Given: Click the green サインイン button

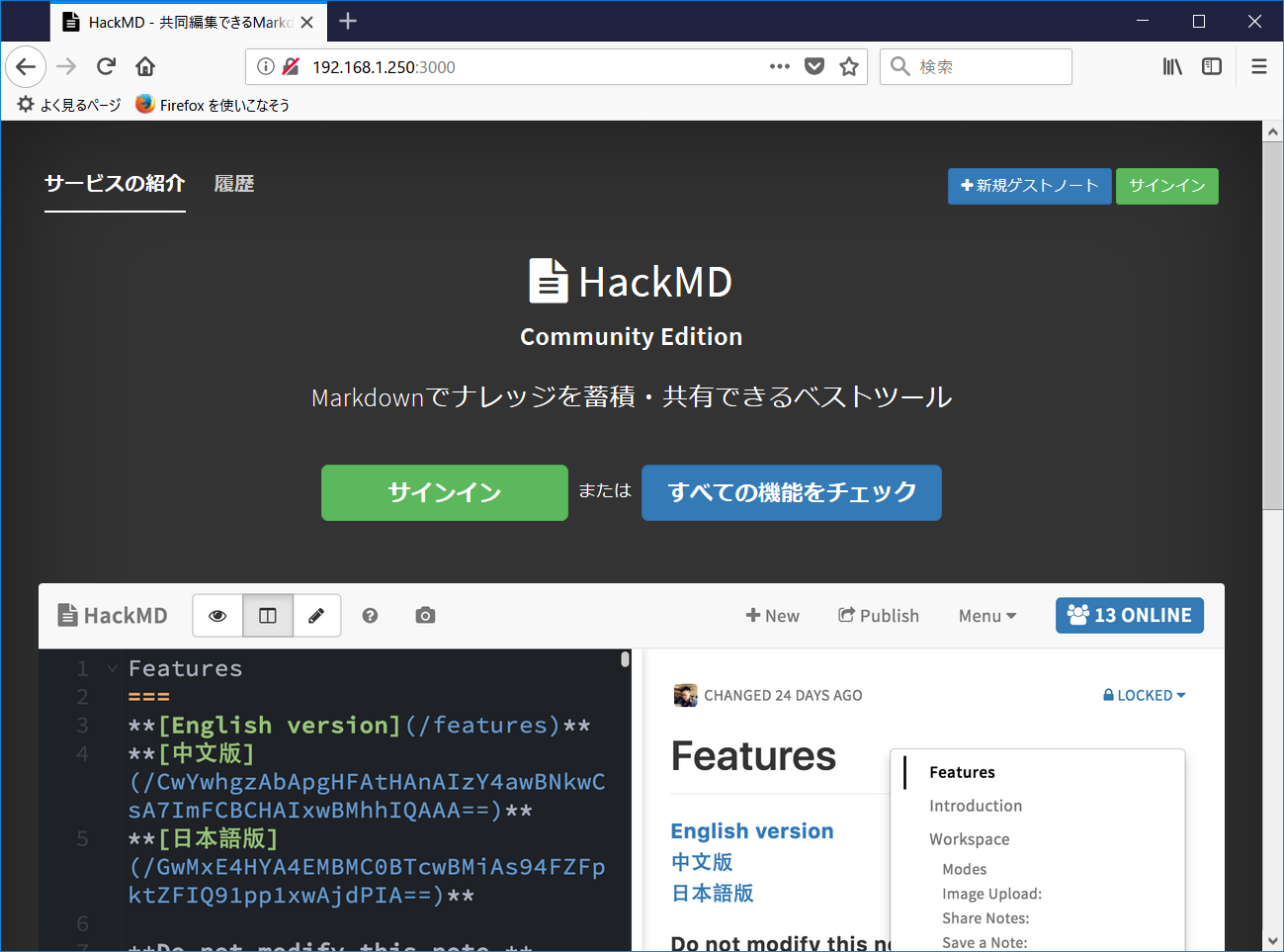Looking at the screenshot, I should (444, 492).
